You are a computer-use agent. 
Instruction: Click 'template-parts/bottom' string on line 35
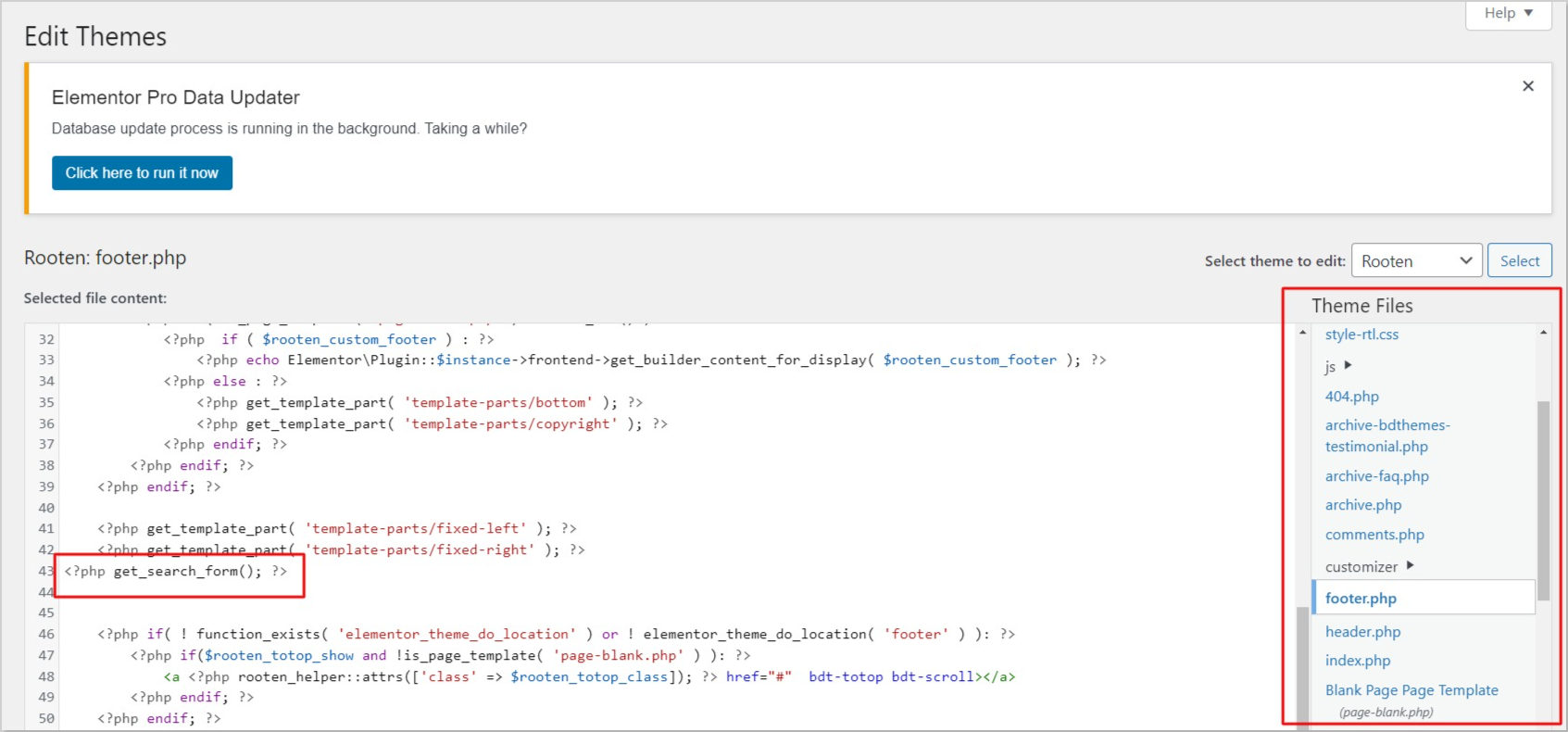pyautogui.click(x=498, y=402)
